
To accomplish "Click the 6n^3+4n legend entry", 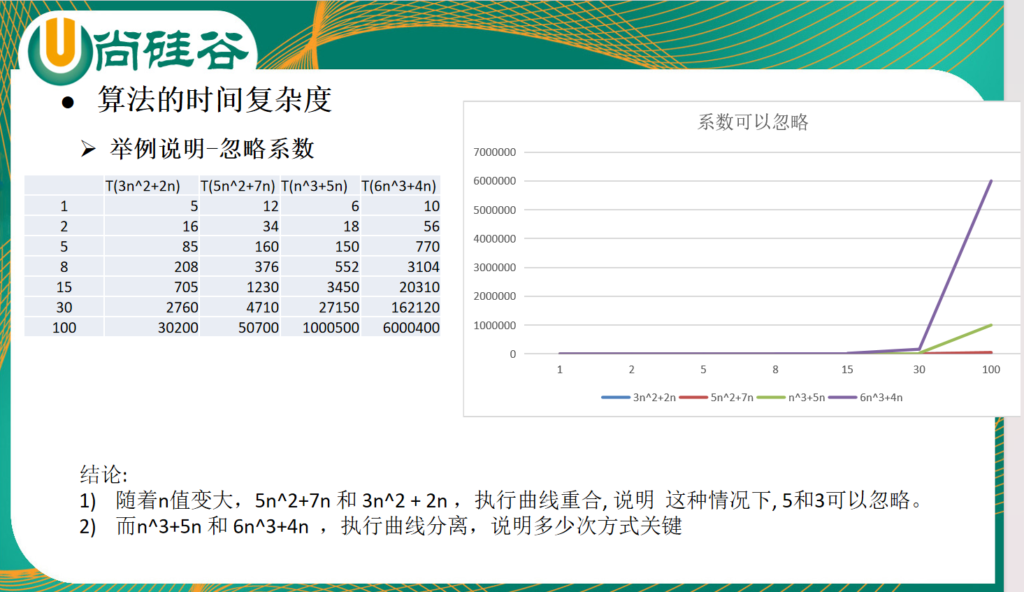I will click(x=866, y=397).
